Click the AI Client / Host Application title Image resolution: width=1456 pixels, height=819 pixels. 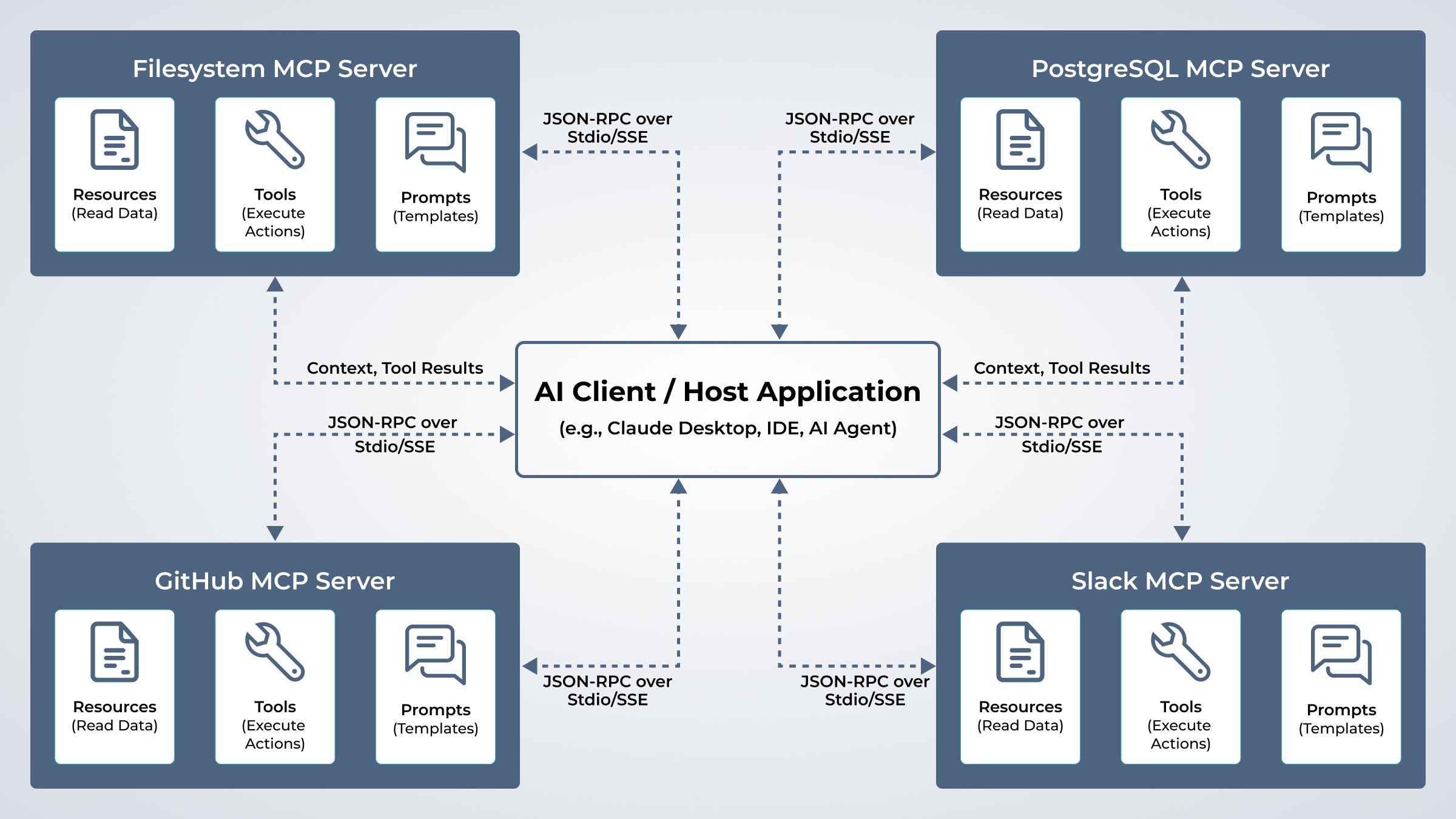[x=727, y=391]
